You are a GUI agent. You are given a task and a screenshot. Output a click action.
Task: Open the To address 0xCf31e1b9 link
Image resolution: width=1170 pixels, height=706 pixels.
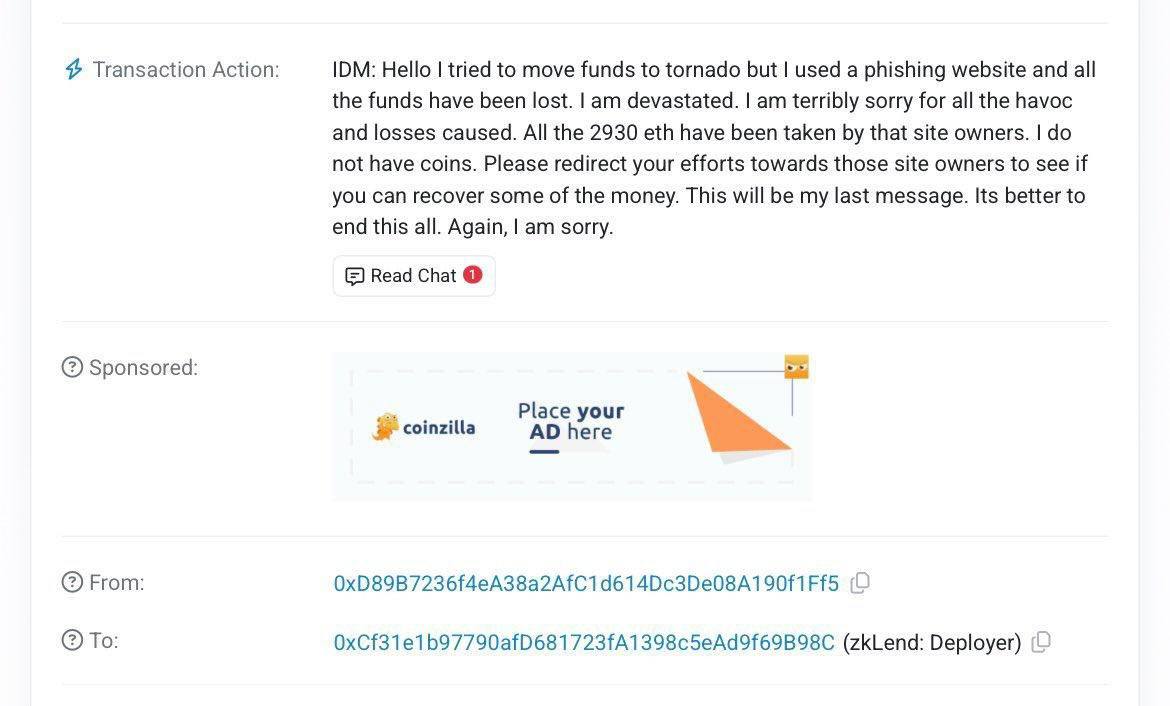pos(584,642)
